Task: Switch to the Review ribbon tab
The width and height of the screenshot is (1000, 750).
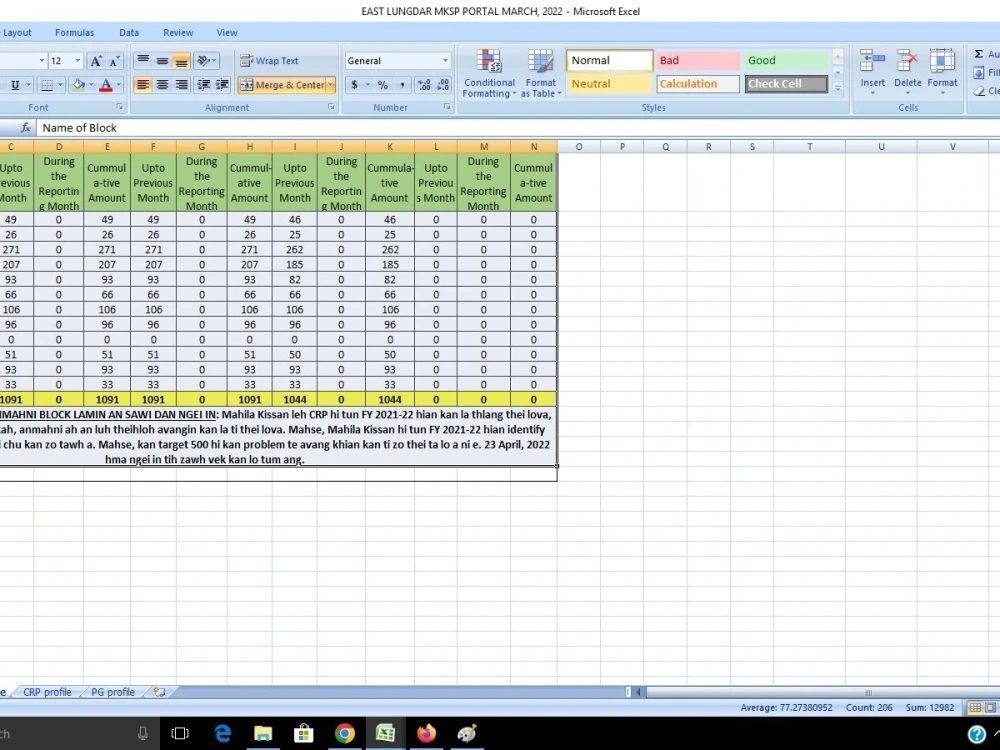Action: [178, 32]
